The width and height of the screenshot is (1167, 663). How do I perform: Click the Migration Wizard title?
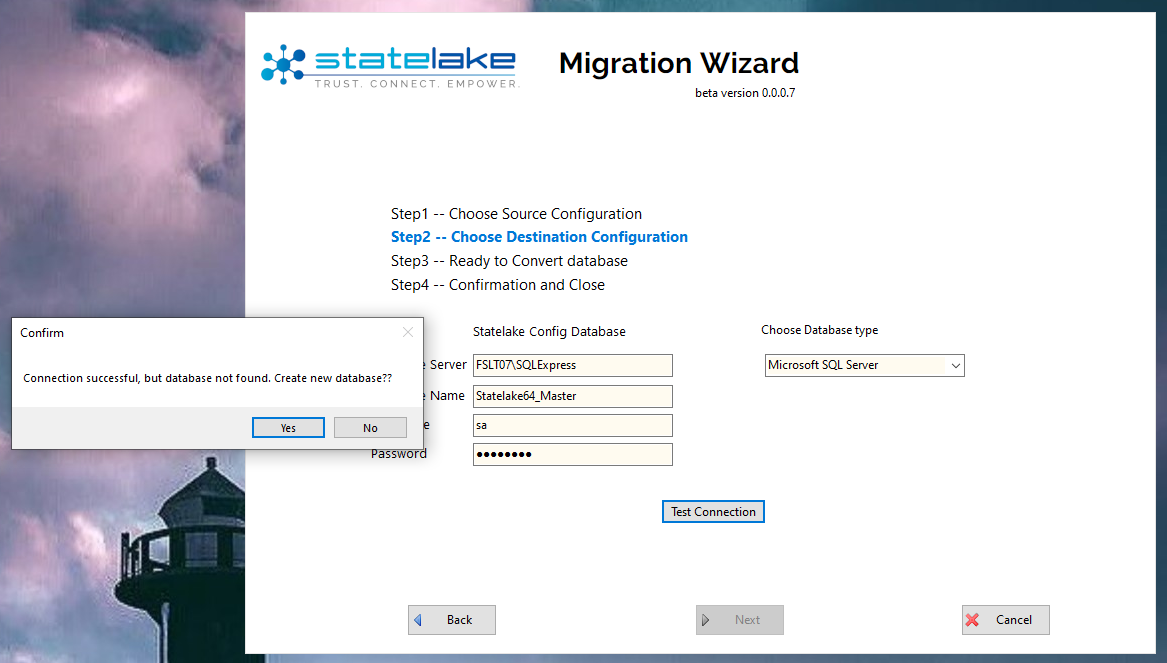tap(679, 63)
